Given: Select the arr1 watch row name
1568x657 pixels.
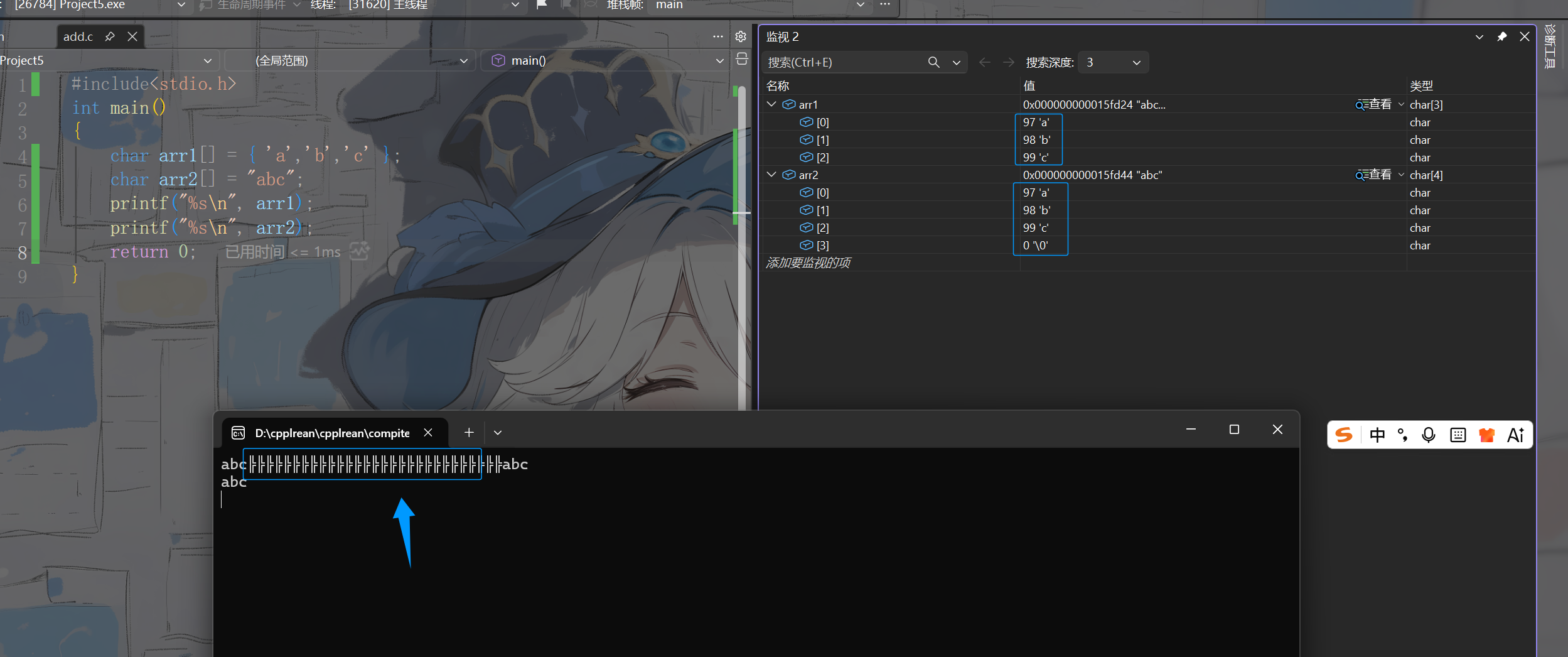Looking at the screenshot, I should pos(808,105).
